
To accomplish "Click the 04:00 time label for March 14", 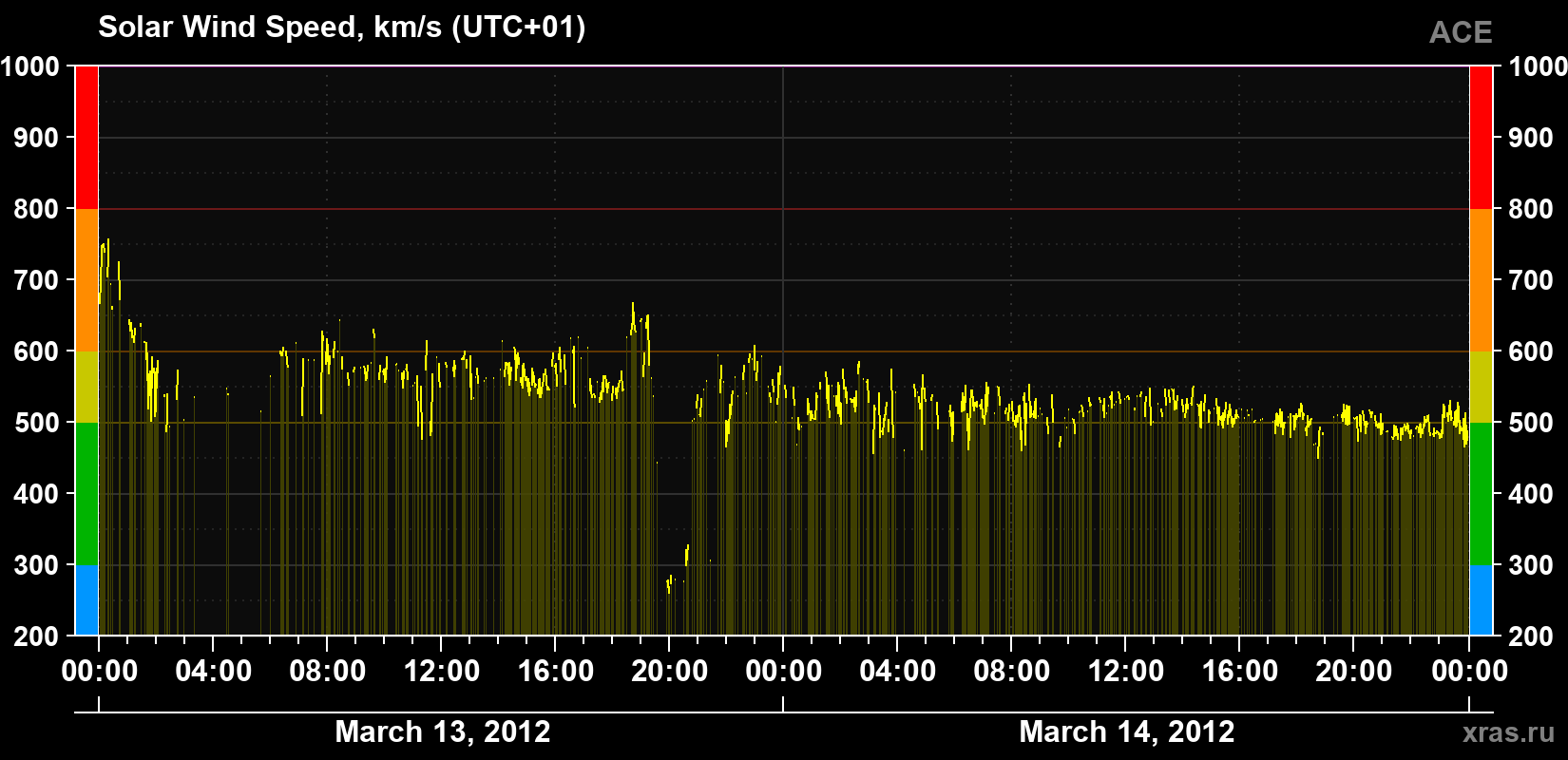I will pyautogui.click(x=898, y=672).
